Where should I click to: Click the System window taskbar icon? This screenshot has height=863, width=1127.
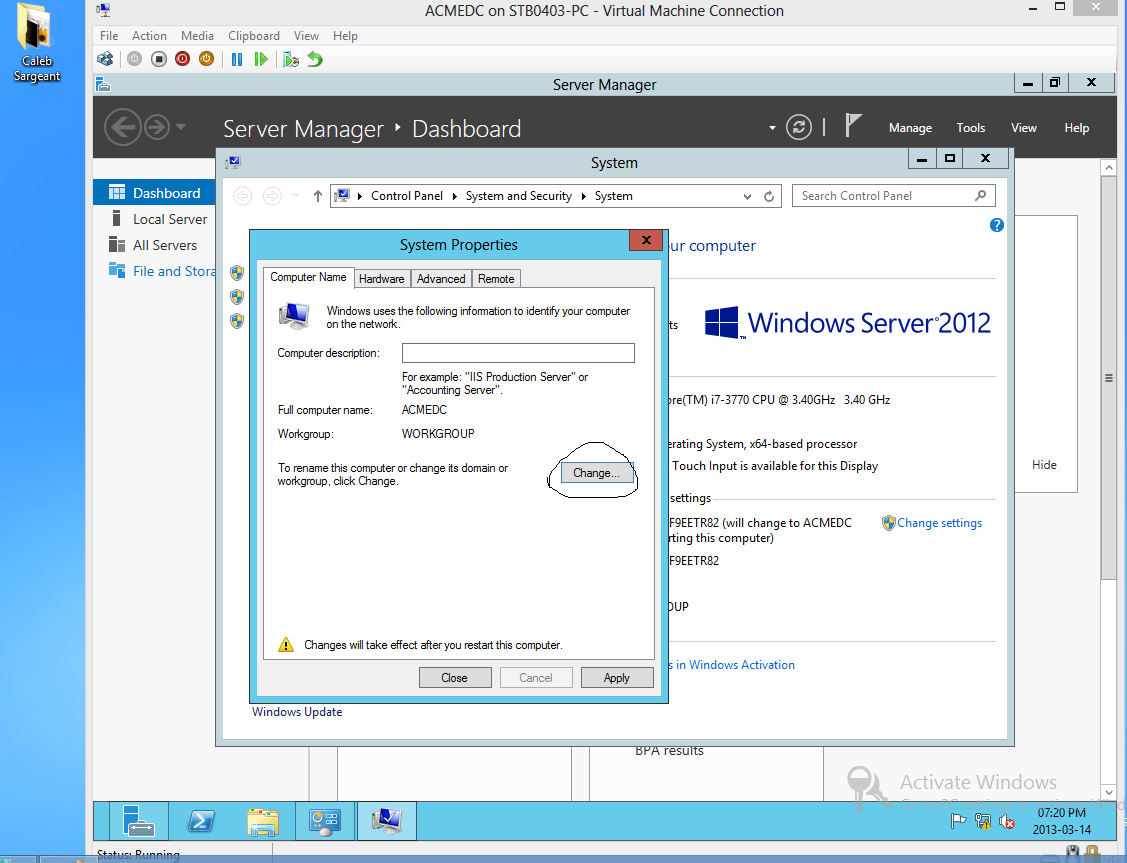(x=387, y=821)
